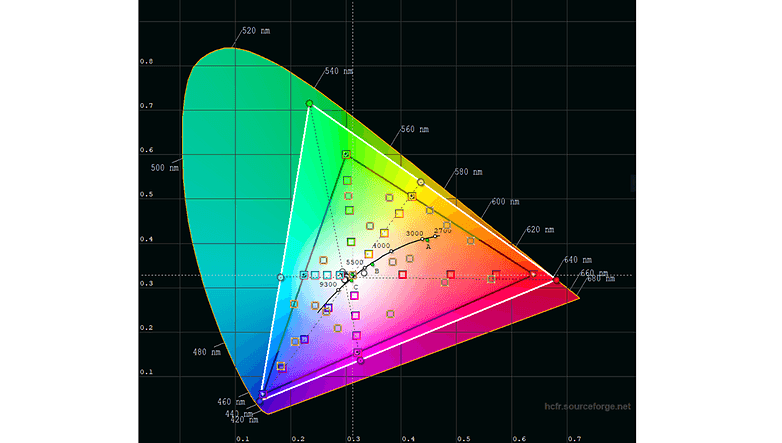Click the 0.8 y-axis value label
Viewport: 782px width, 443px height.
[x=146, y=62]
